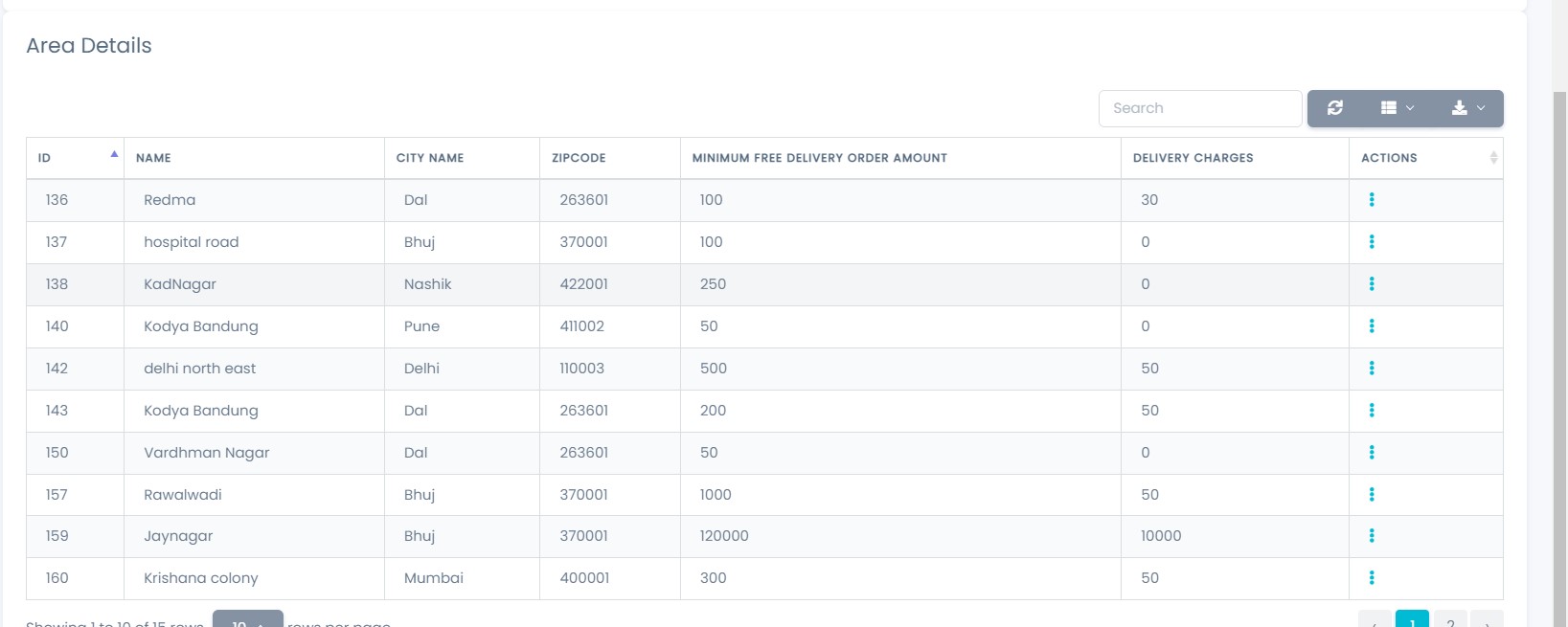The height and width of the screenshot is (627, 1568).
Task: Click the refresh table icon
Action: click(x=1335, y=108)
